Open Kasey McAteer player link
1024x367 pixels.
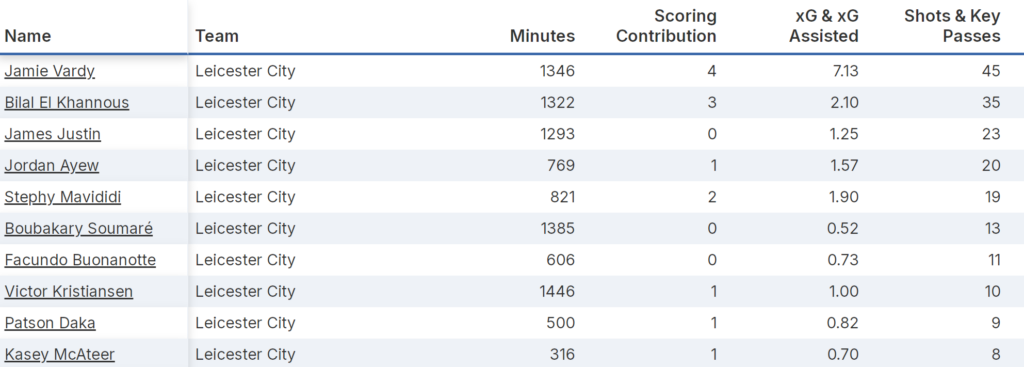point(59,354)
